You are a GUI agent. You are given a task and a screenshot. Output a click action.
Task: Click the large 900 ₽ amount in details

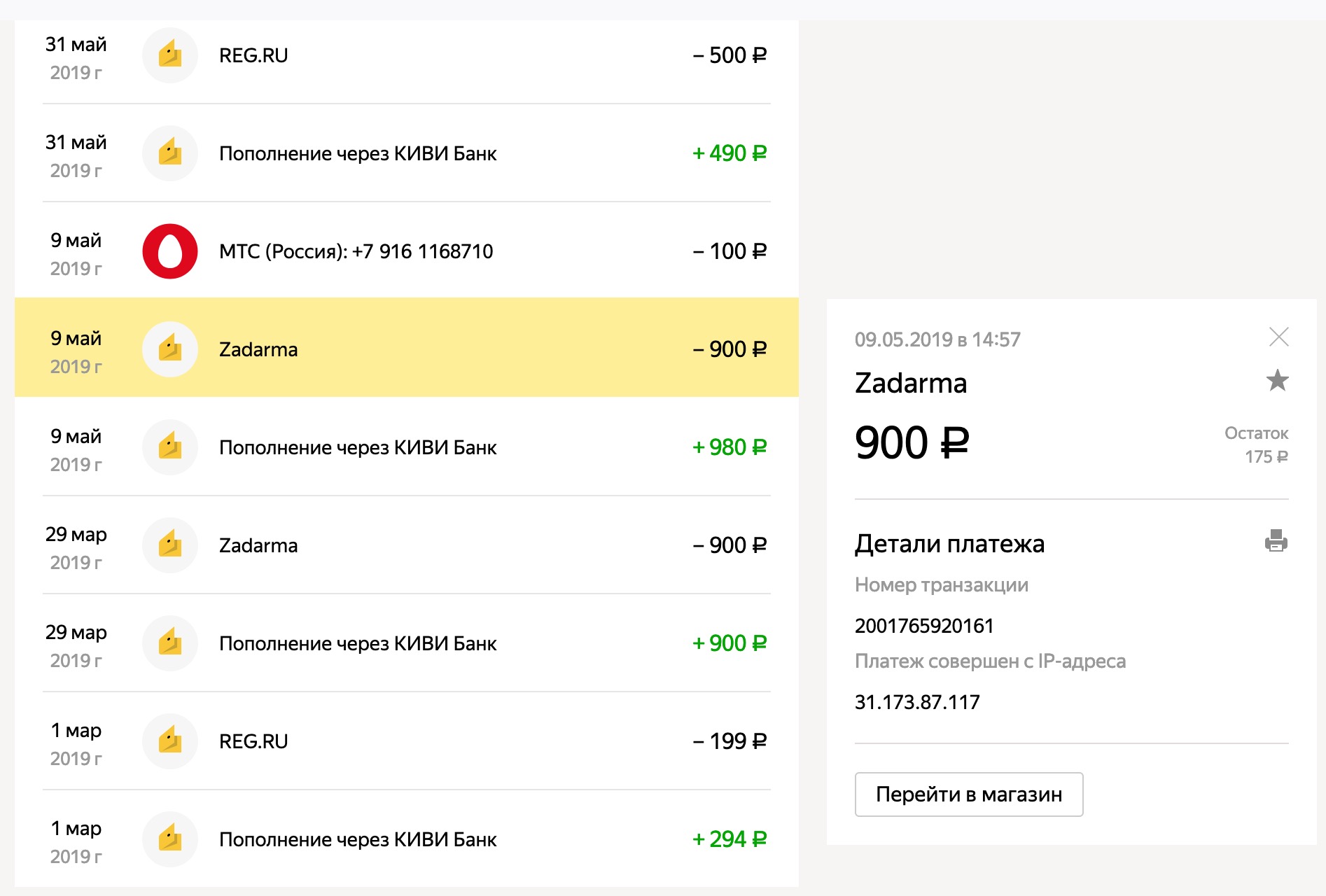912,443
